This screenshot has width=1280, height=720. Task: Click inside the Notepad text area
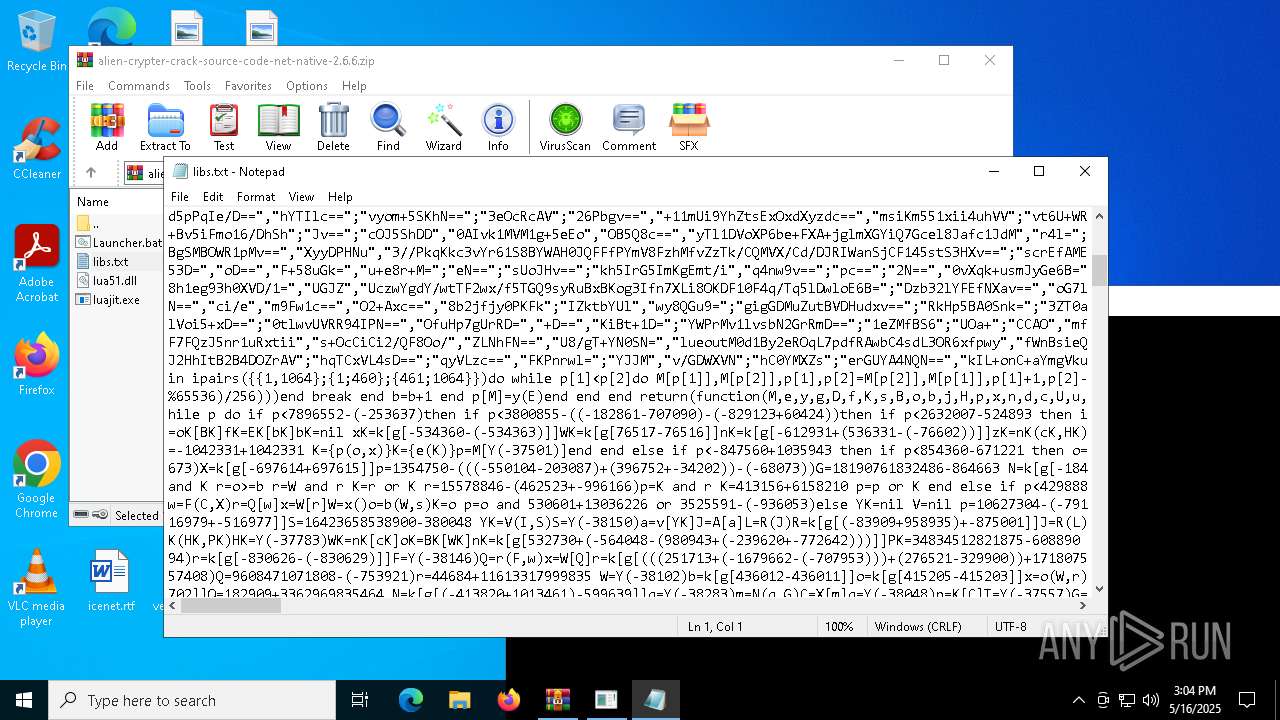(629, 402)
